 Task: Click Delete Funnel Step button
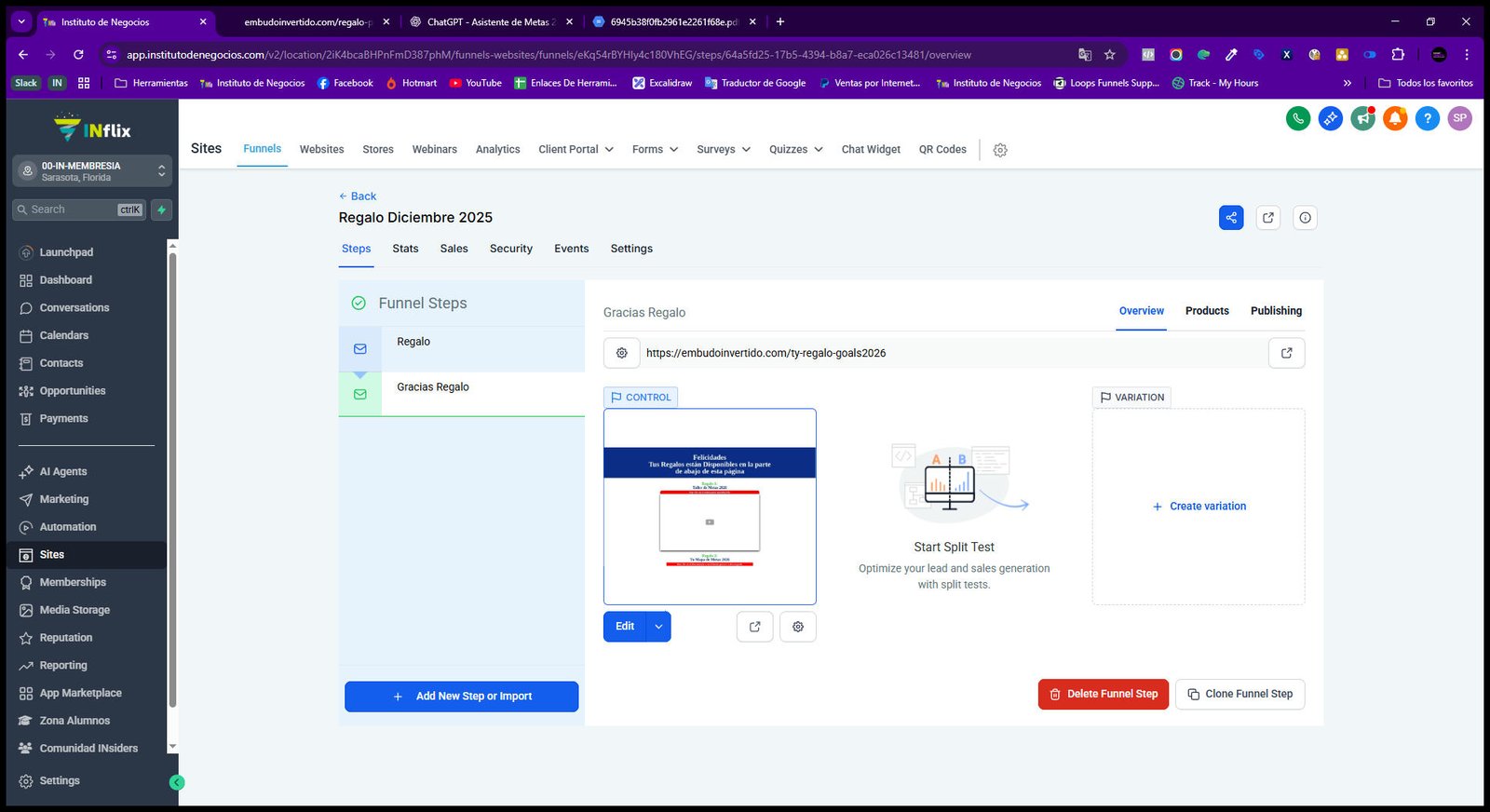(1104, 694)
